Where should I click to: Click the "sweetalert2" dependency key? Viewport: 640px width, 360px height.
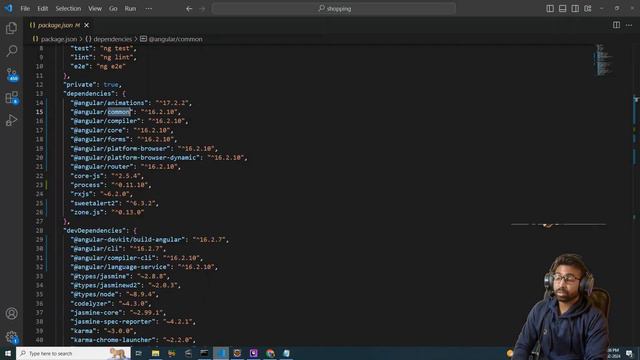point(95,203)
